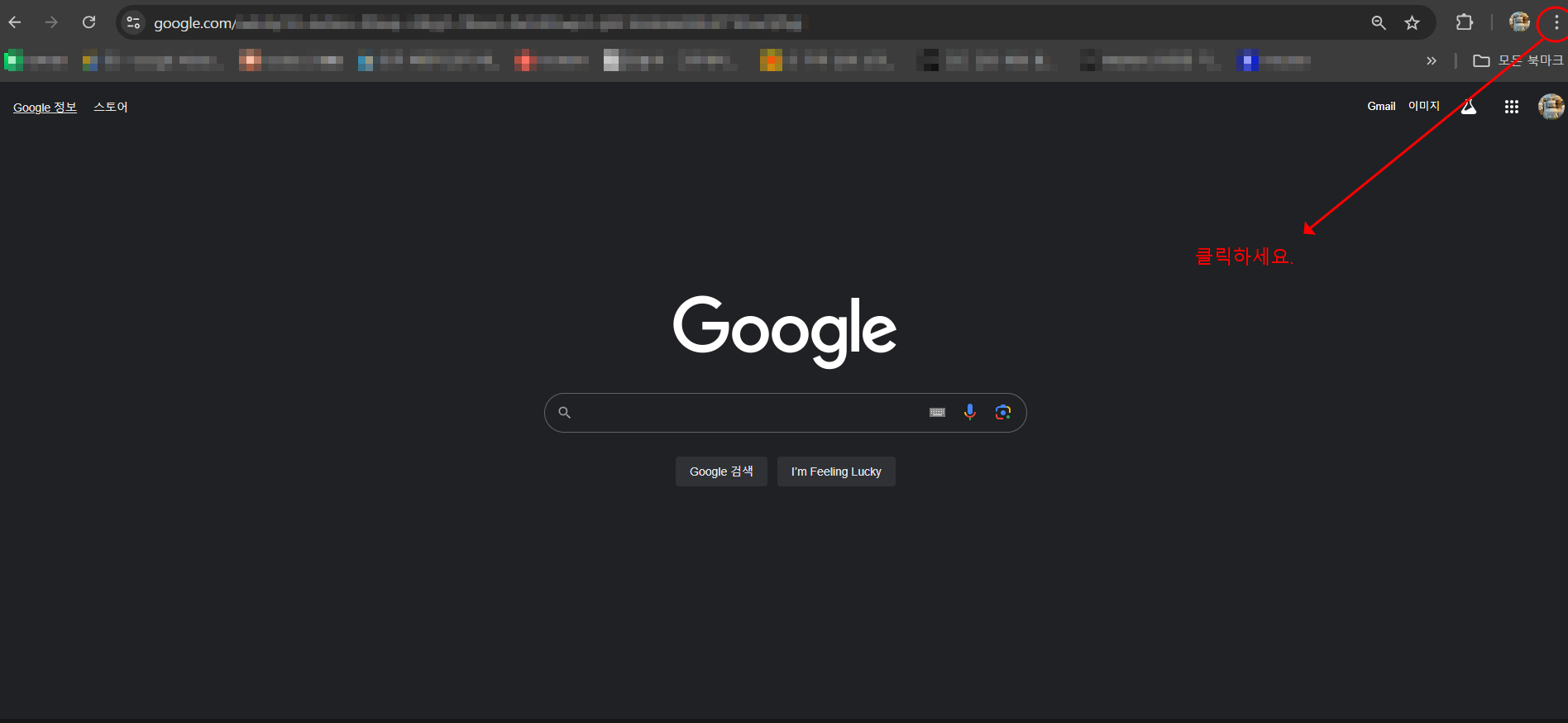This screenshot has width=1568, height=723.
Task: Go to Gmail
Action: point(1381,107)
